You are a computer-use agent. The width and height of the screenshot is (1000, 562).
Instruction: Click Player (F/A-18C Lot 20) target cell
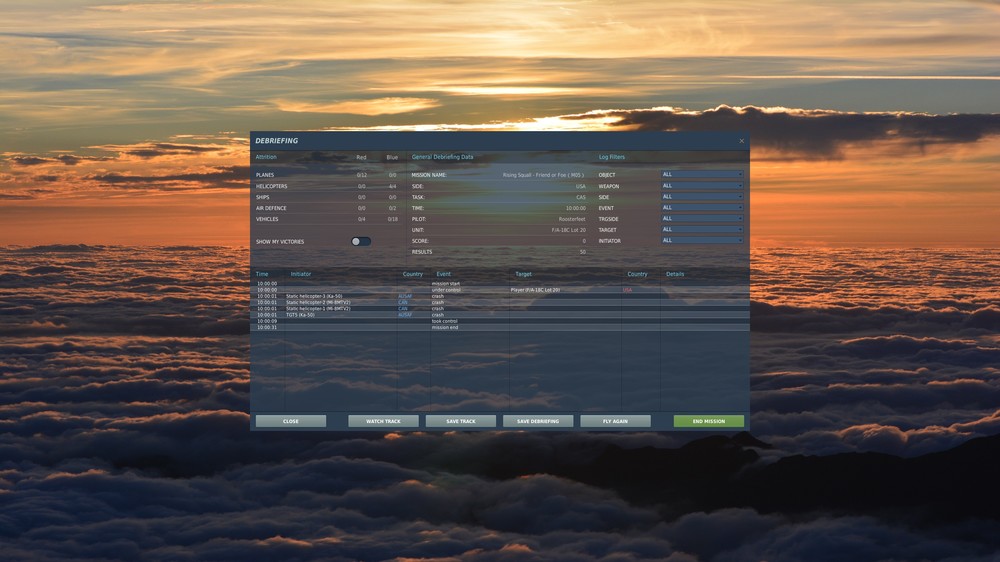[x=535, y=290]
